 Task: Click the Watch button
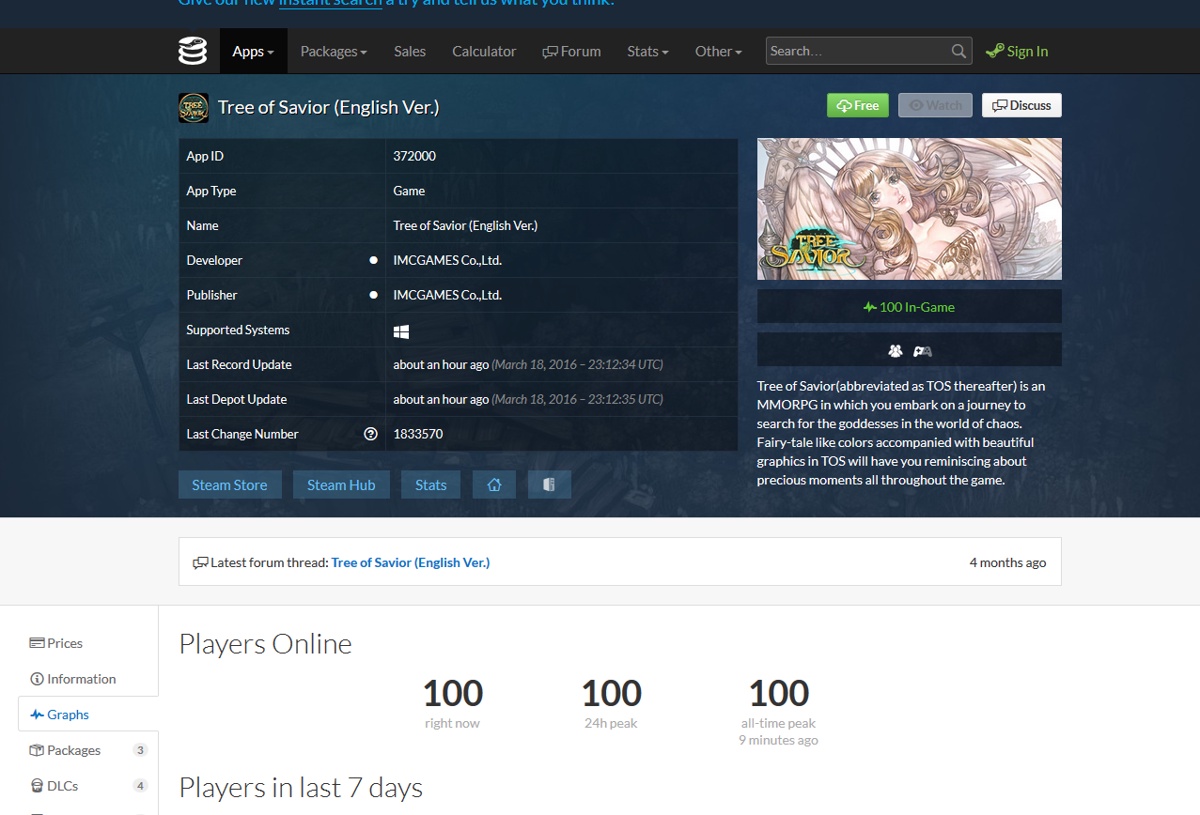(x=935, y=105)
